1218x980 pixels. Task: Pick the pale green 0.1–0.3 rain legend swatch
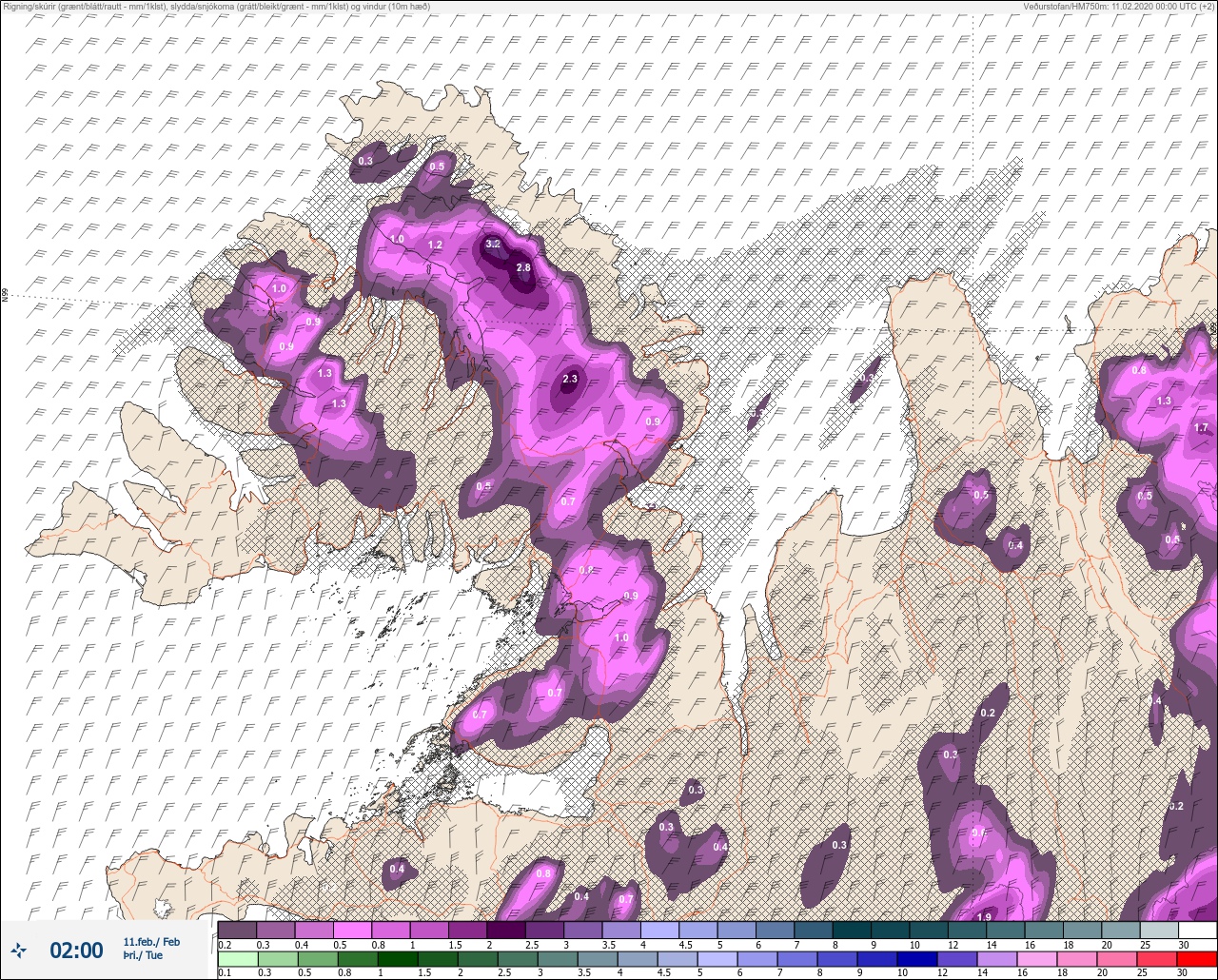237,959
